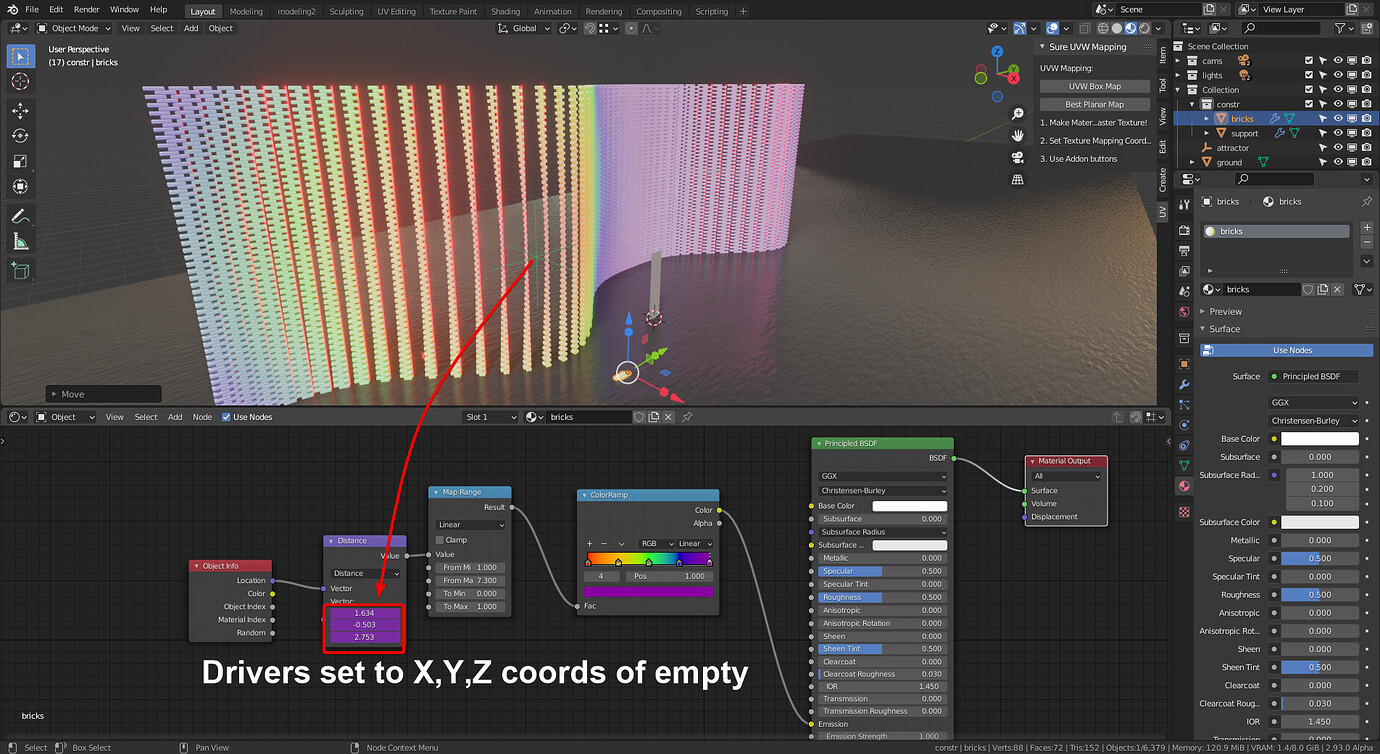Toggle camera view with the camera icon
This screenshot has height=754, width=1380.
point(1018,158)
